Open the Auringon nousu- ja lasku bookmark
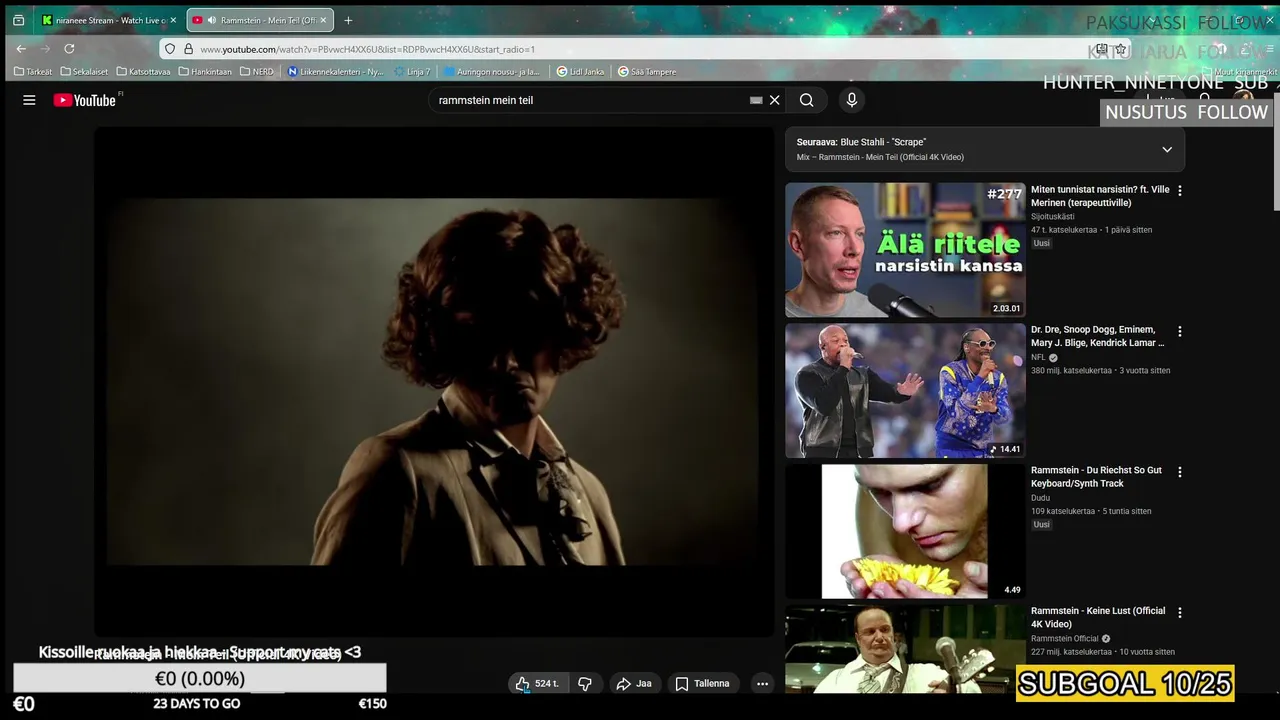1280x720 pixels. 491,72
